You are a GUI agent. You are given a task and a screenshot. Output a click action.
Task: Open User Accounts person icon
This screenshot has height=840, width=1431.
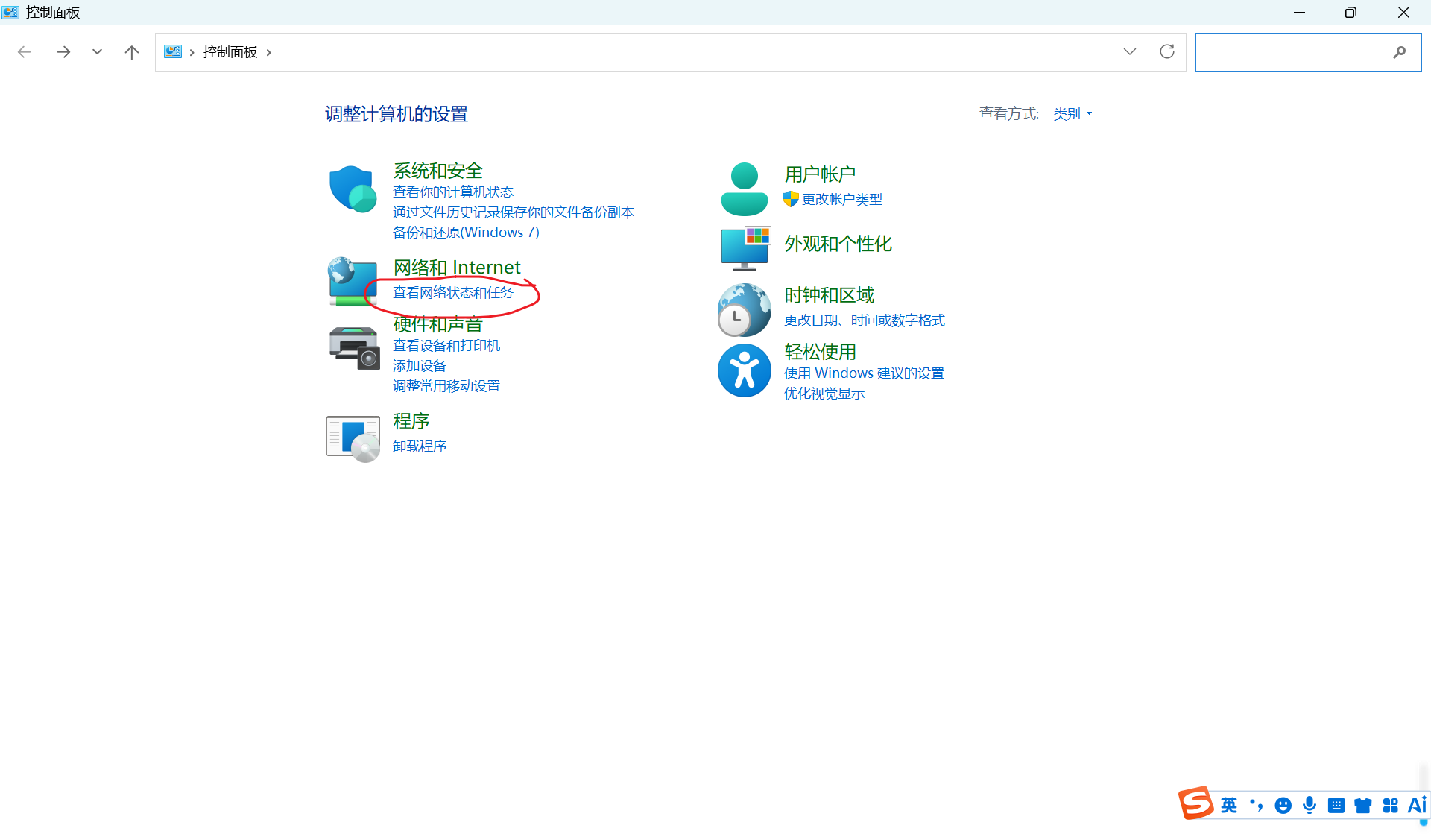point(744,189)
